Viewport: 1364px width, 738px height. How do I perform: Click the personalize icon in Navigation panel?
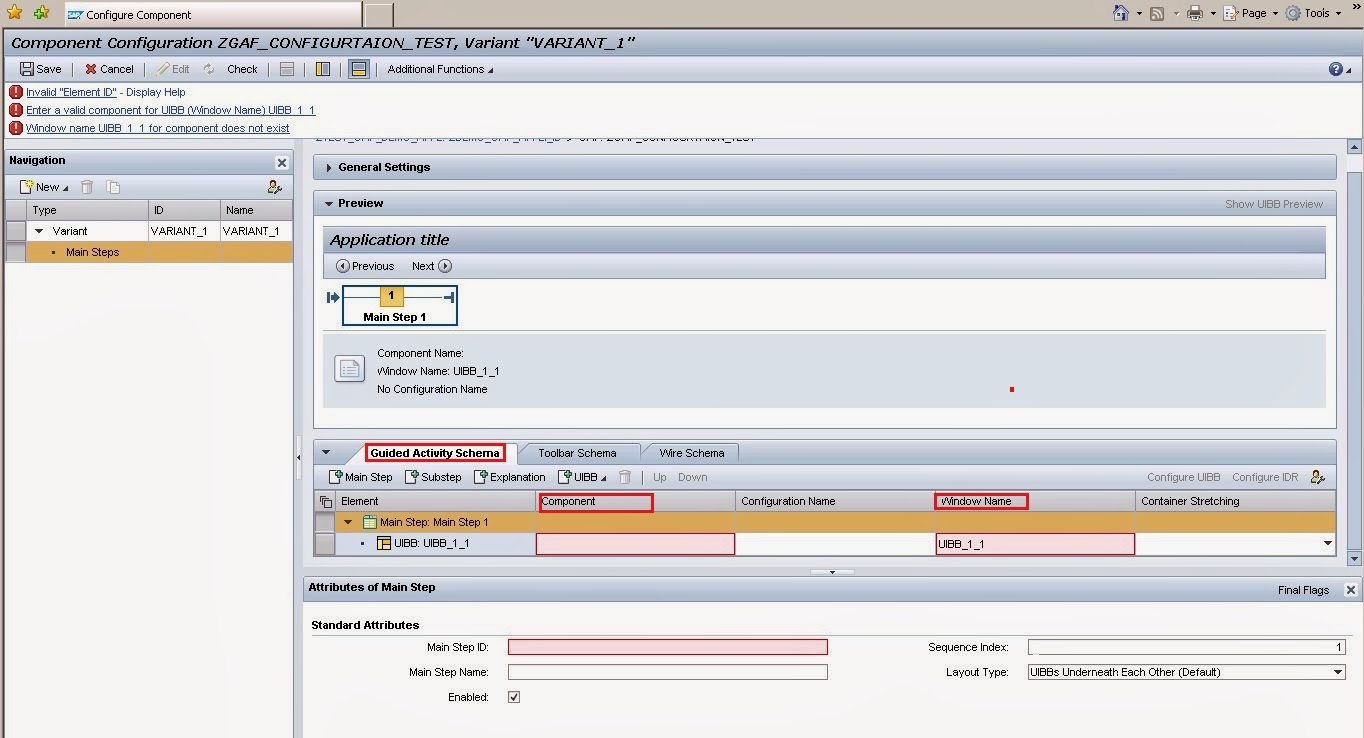point(275,187)
